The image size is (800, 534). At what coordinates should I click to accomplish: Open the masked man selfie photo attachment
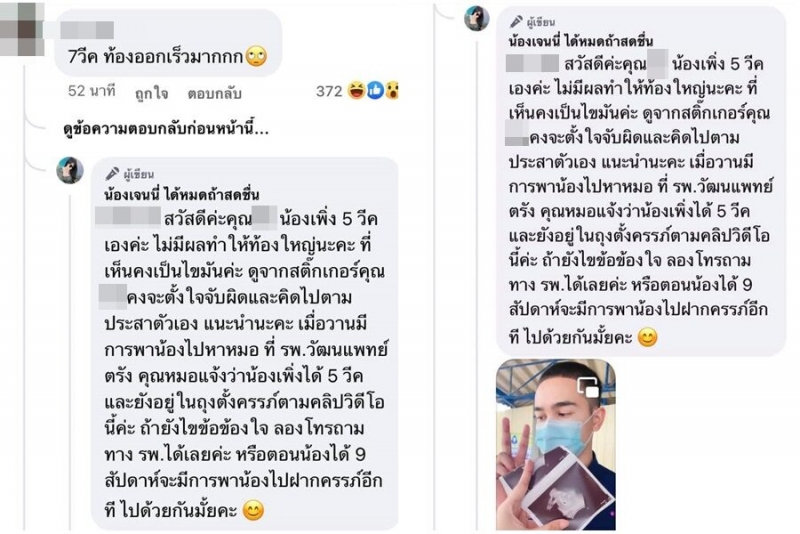point(556,444)
